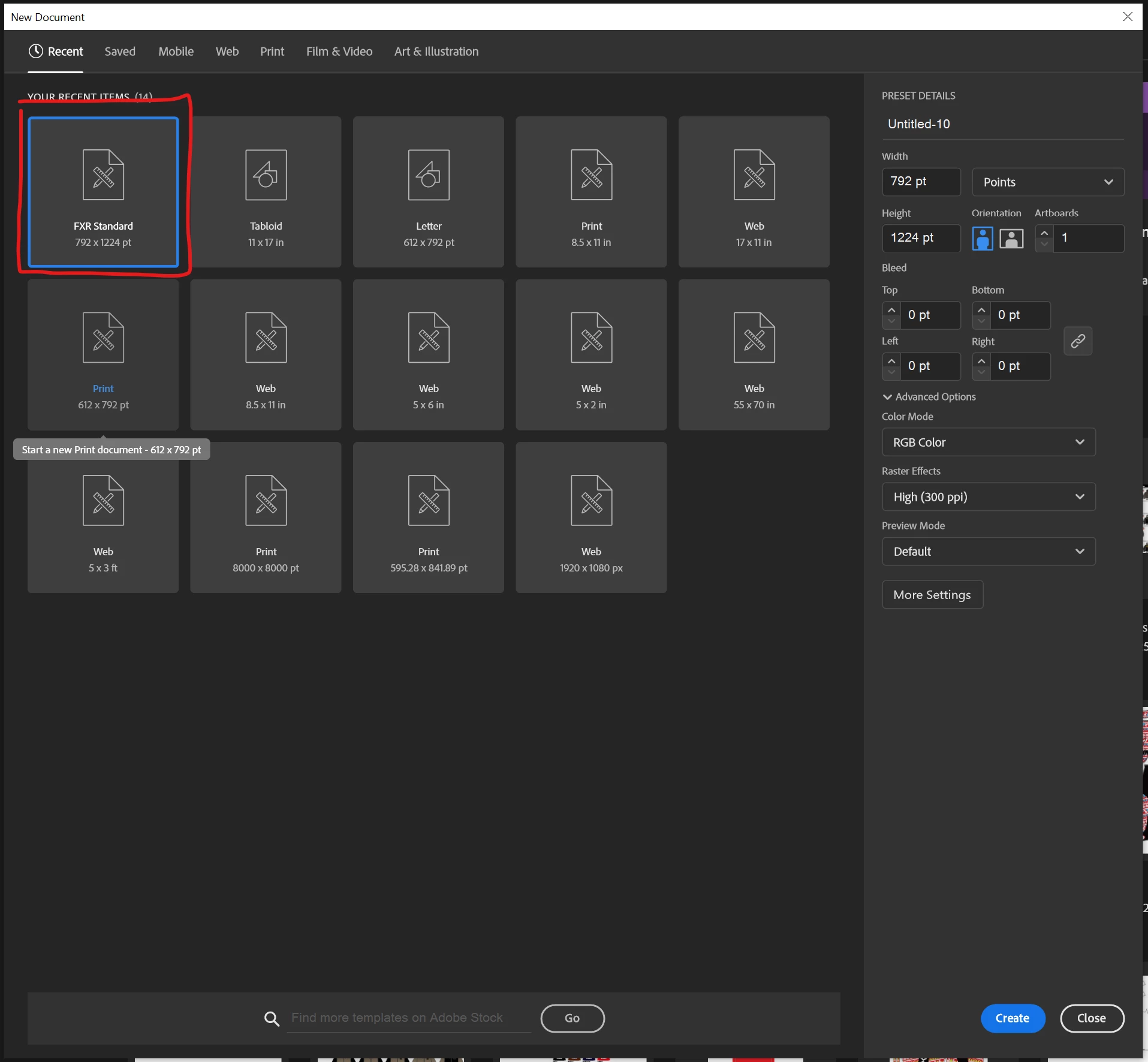Click the Width input field
This screenshot has height=1062, width=1148.
pos(921,182)
